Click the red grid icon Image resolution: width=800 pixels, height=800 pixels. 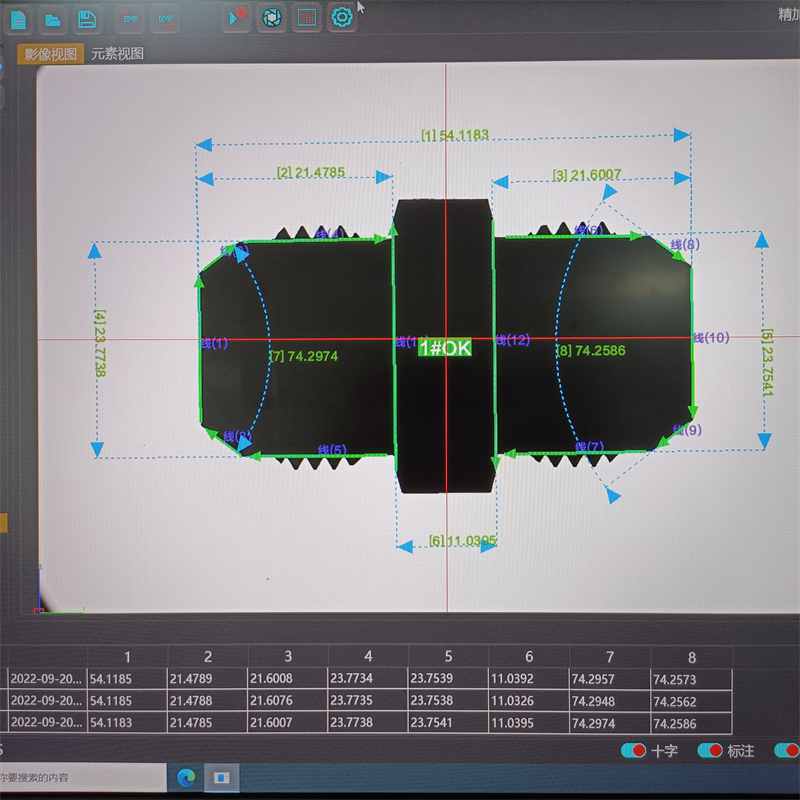pyautogui.click(x=307, y=17)
